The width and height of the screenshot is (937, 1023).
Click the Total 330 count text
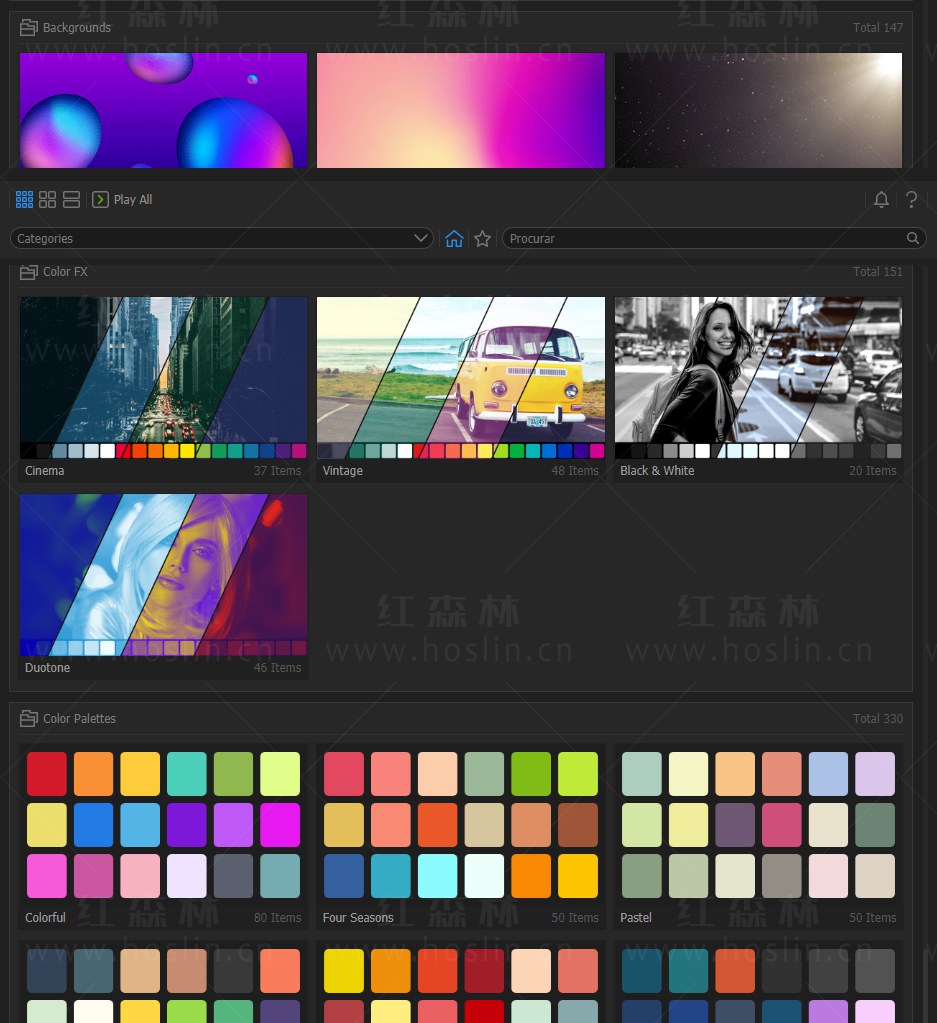[878, 718]
